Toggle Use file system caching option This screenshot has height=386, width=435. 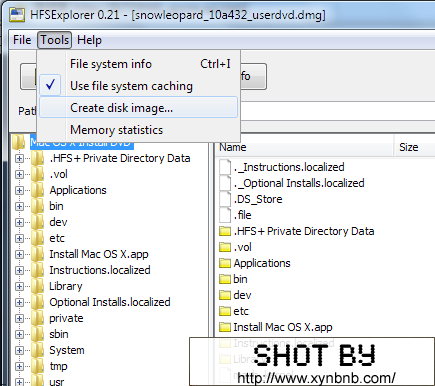(x=139, y=86)
